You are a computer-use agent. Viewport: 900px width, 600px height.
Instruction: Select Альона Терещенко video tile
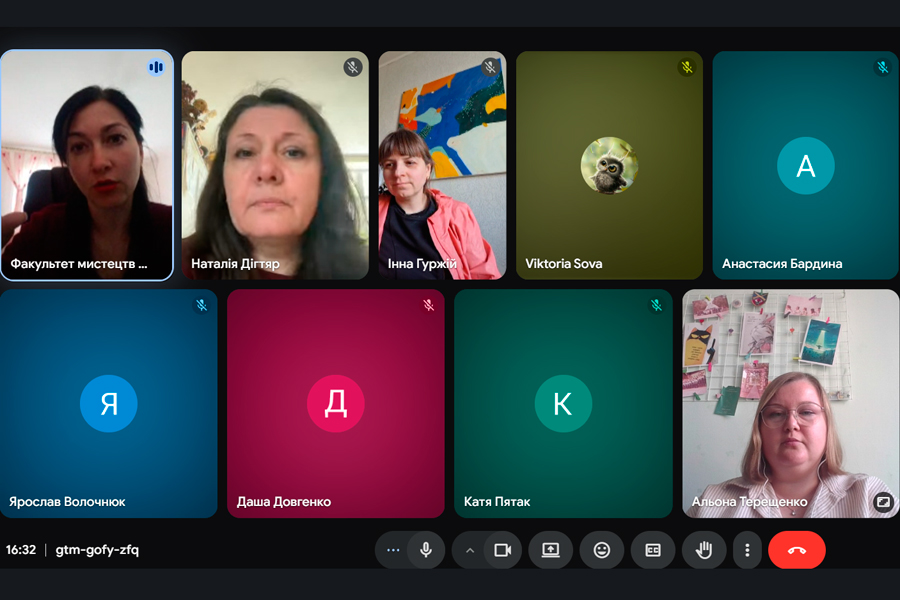pos(790,404)
